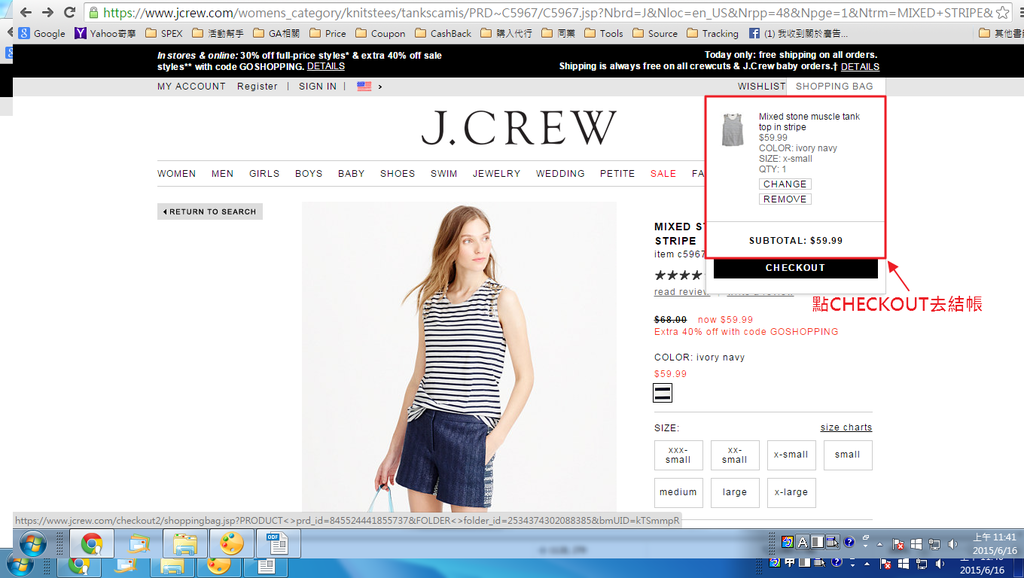Screen dimensions: 1024x578
Task: Click the main product model photo
Action: (x=458, y=357)
